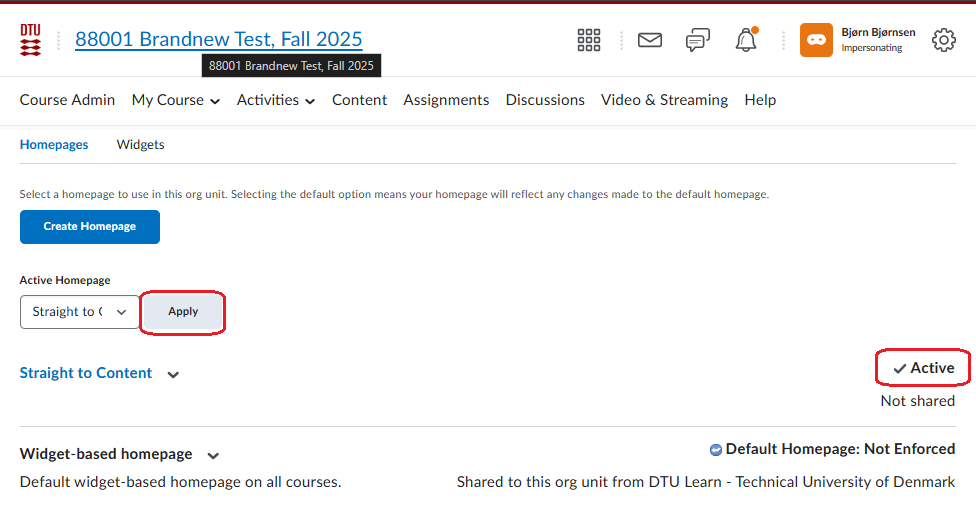Switch to the Widgets tab
976x521 pixels.
point(140,145)
